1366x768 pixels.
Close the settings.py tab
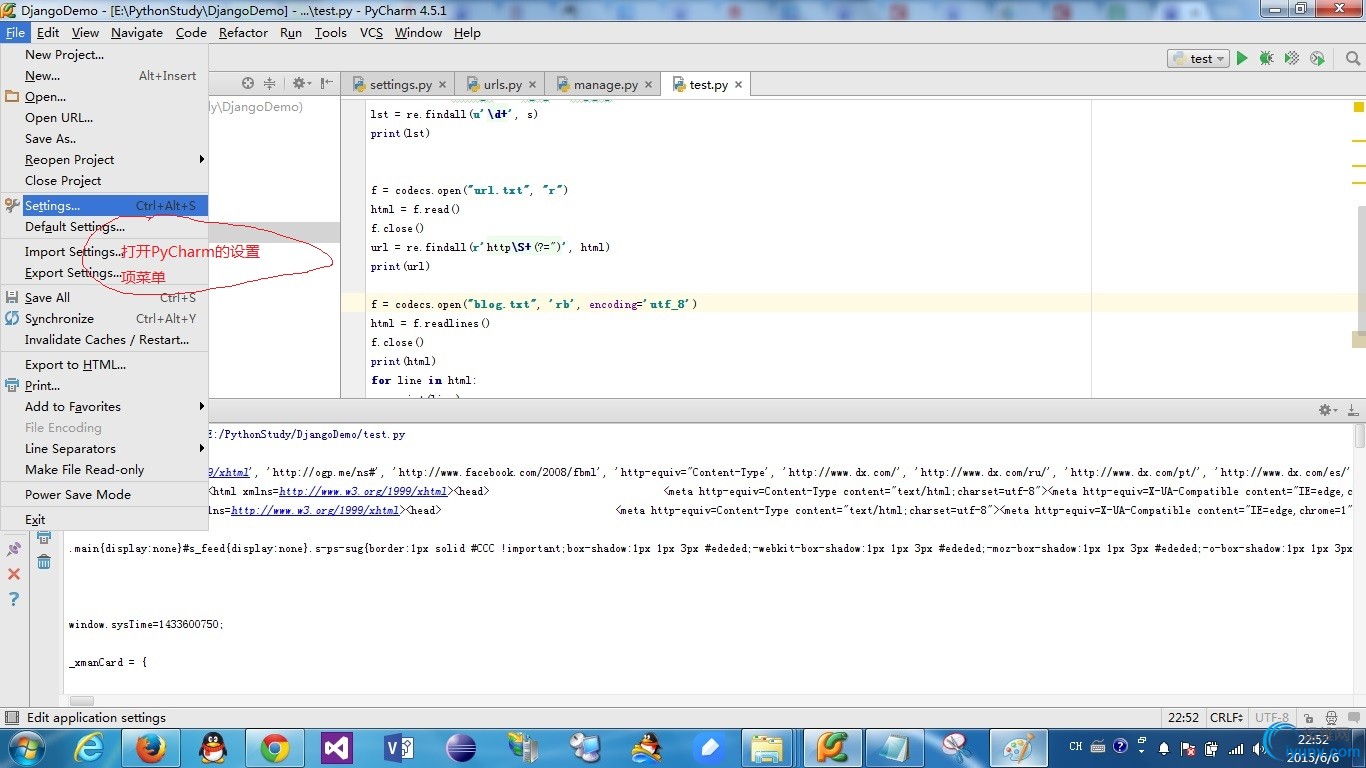pos(443,85)
